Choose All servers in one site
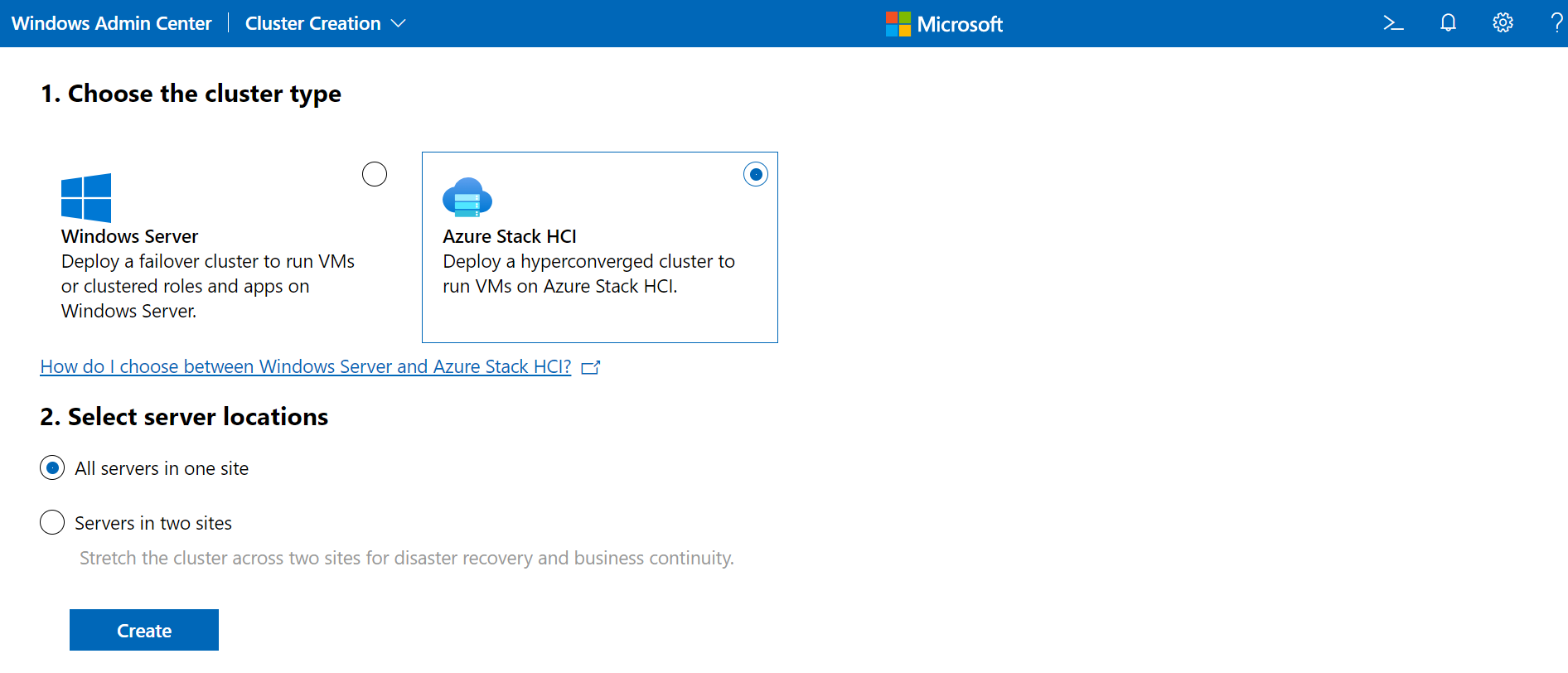This screenshot has width=1568, height=673. point(52,468)
